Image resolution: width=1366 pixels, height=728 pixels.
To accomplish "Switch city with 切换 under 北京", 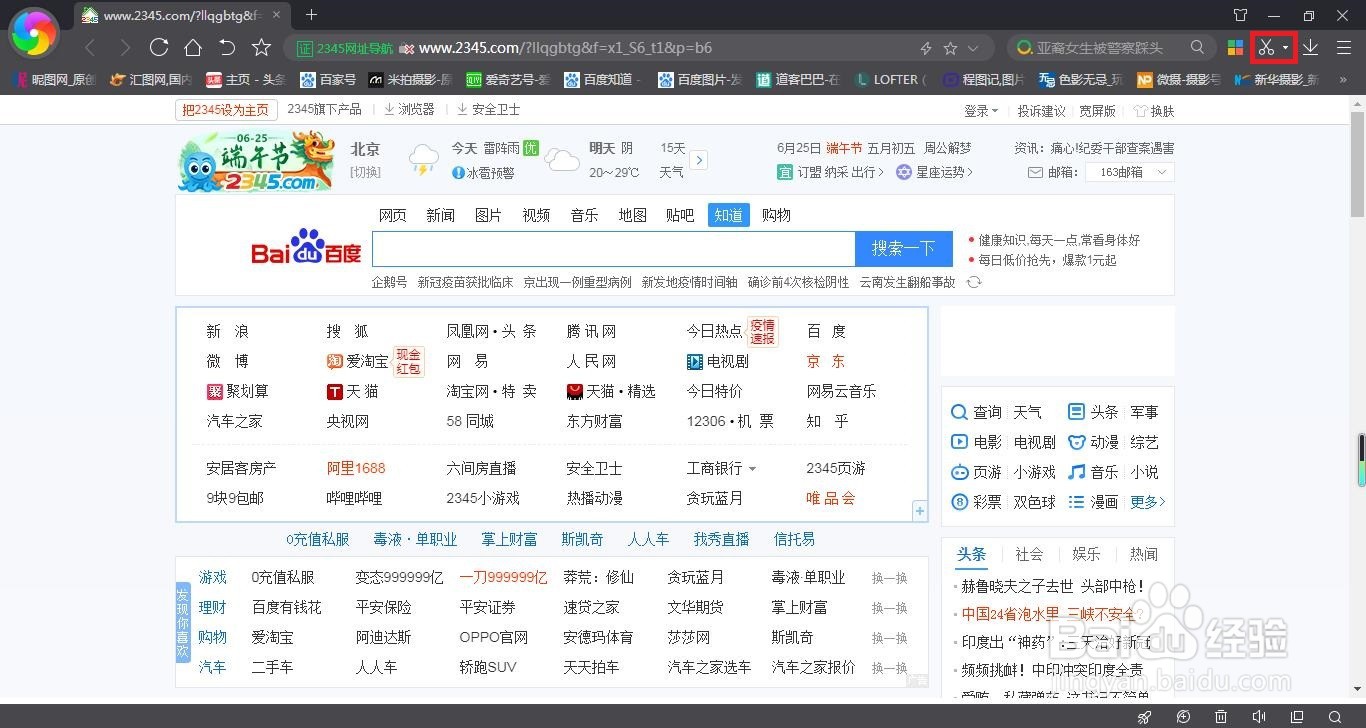I will click(365, 172).
